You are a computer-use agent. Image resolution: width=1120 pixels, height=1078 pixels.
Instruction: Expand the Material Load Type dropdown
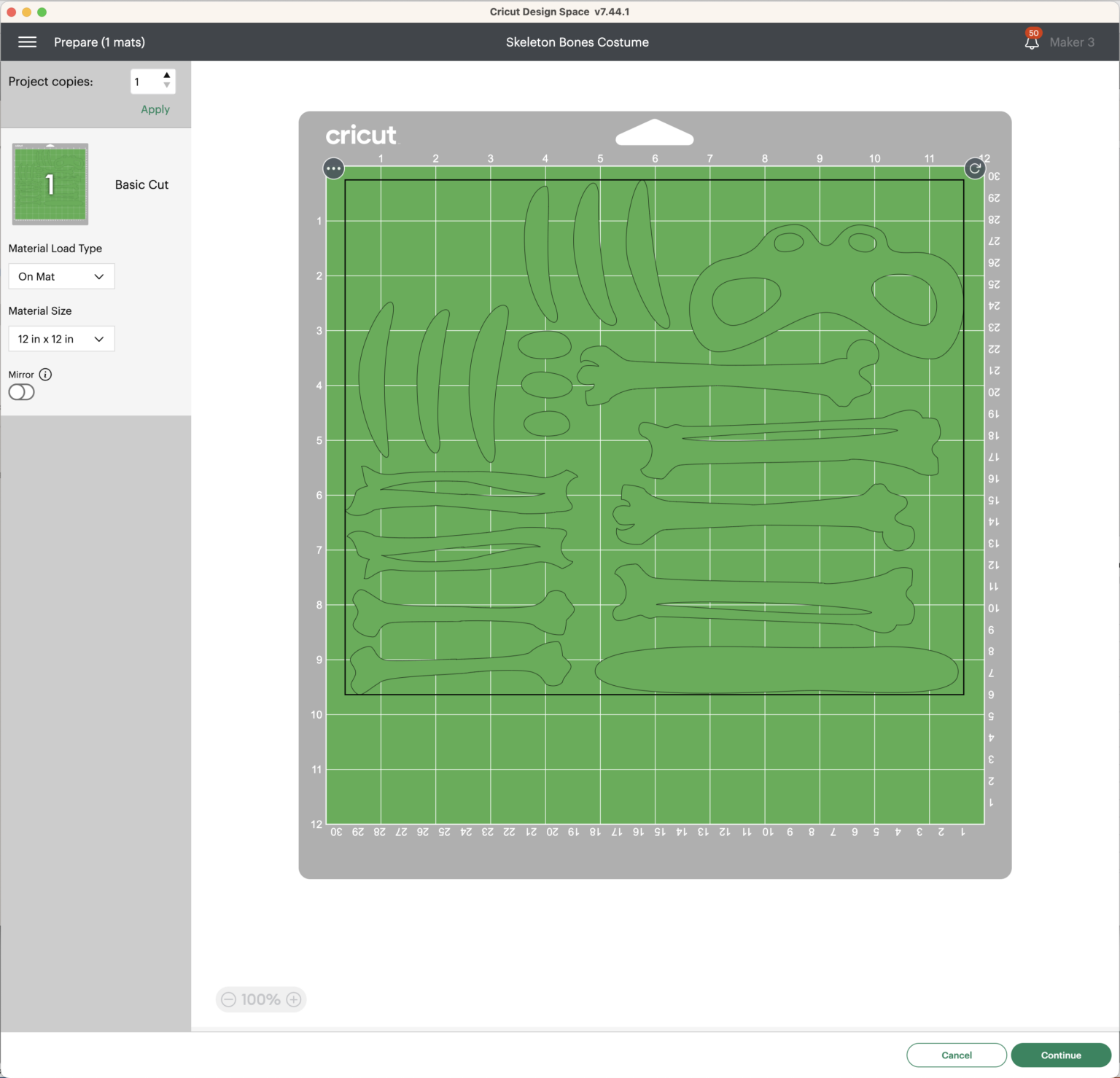coord(61,277)
